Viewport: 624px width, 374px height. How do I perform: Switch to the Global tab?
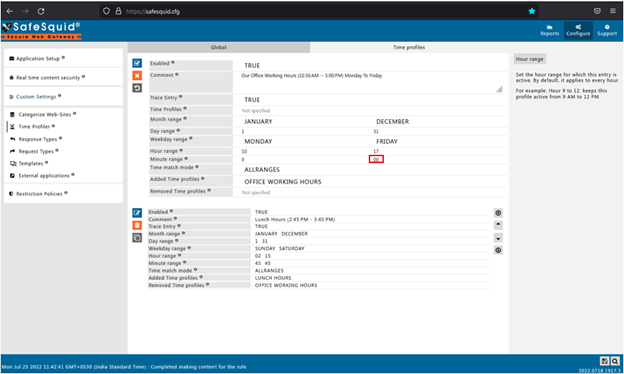coord(218,47)
